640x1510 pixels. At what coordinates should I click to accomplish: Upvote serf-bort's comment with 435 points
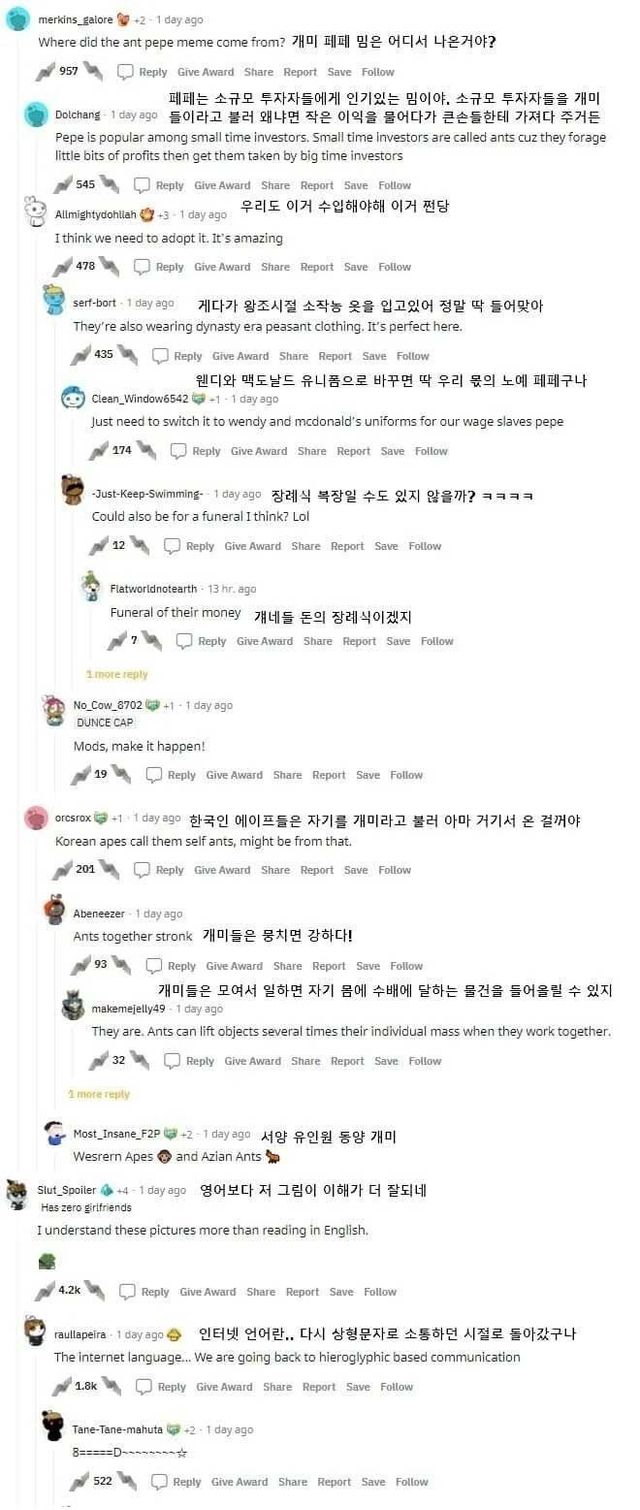point(80,355)
